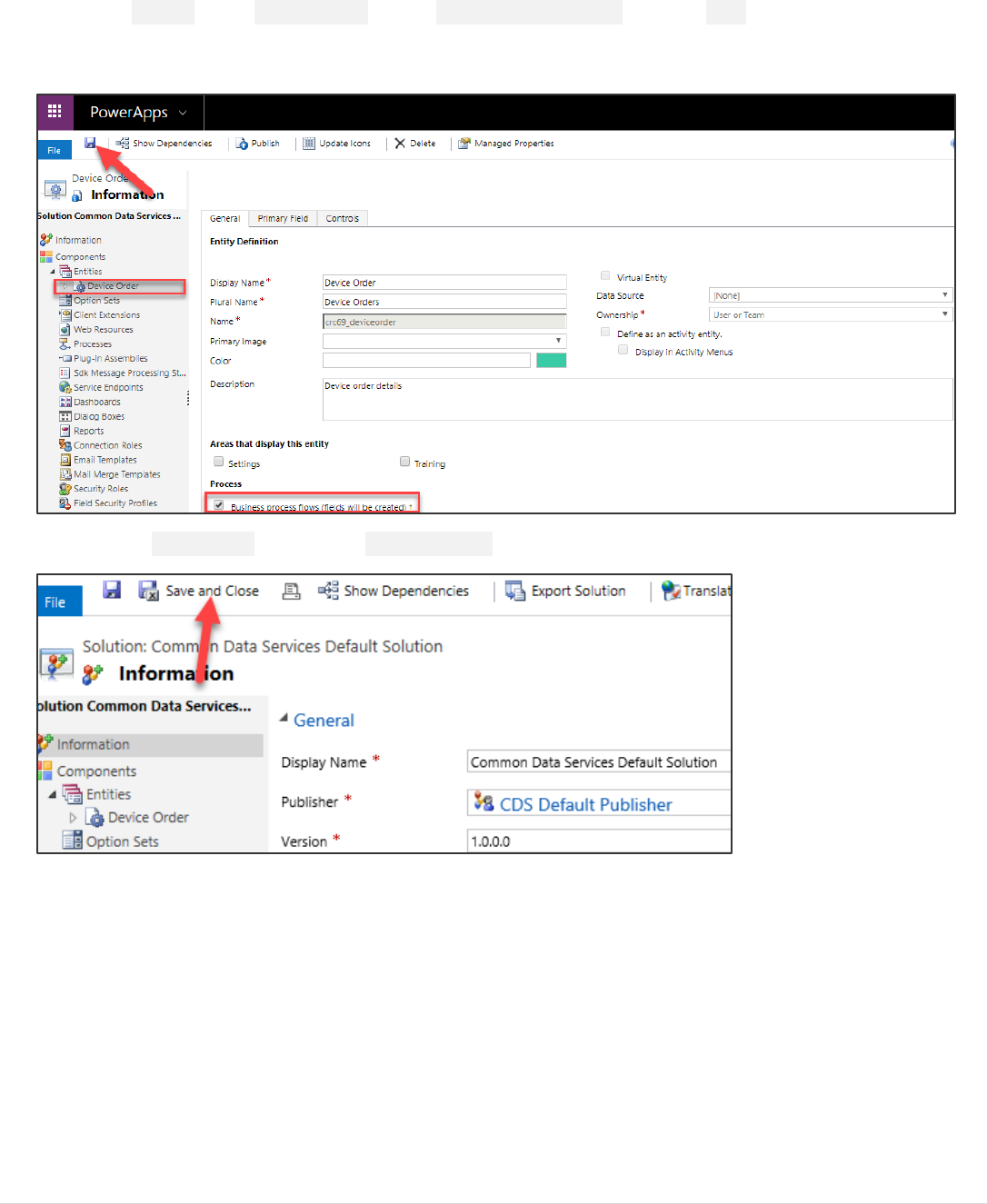987x1204 pixels.
Task: Open Client Extensions tree item
Action: 100,315
